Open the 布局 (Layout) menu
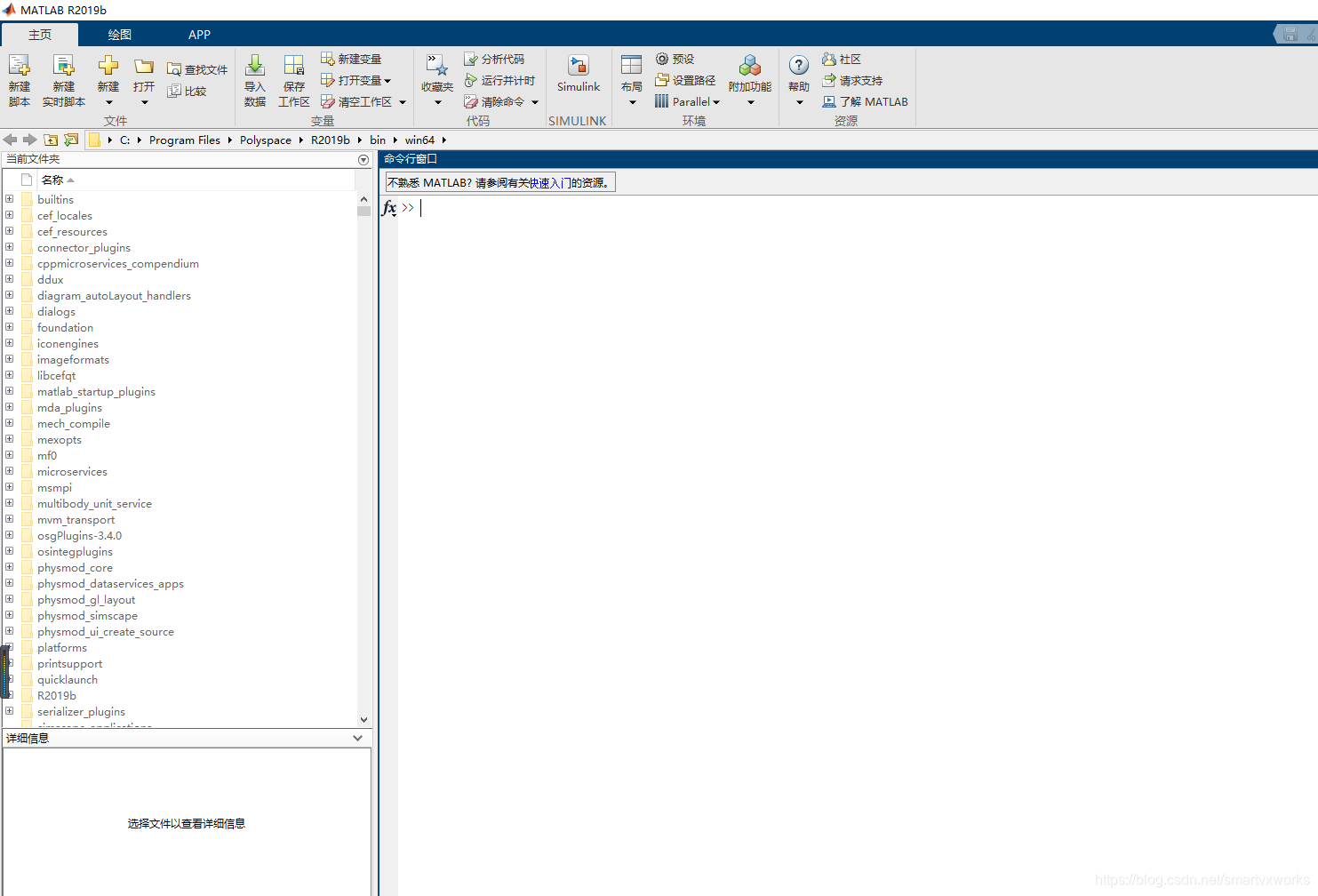The width and height of the screenshot is (1318, 896). click(x=632, y=80)
